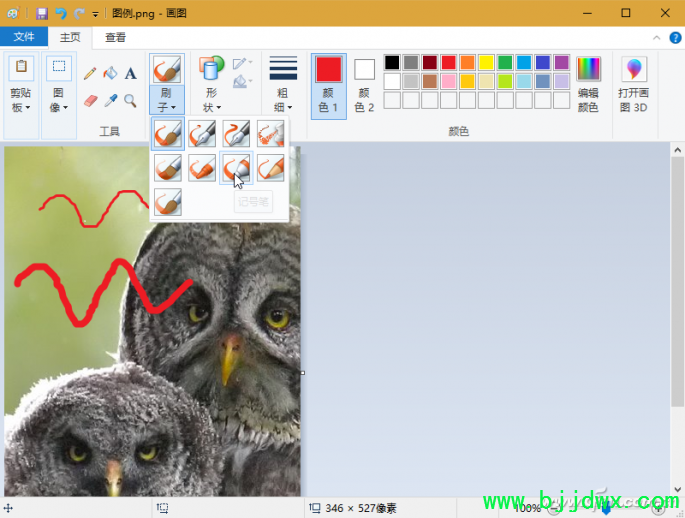Pick the lime color swatch
The height and width of the screenshot is (518, 685).
[x=505, y=81]
